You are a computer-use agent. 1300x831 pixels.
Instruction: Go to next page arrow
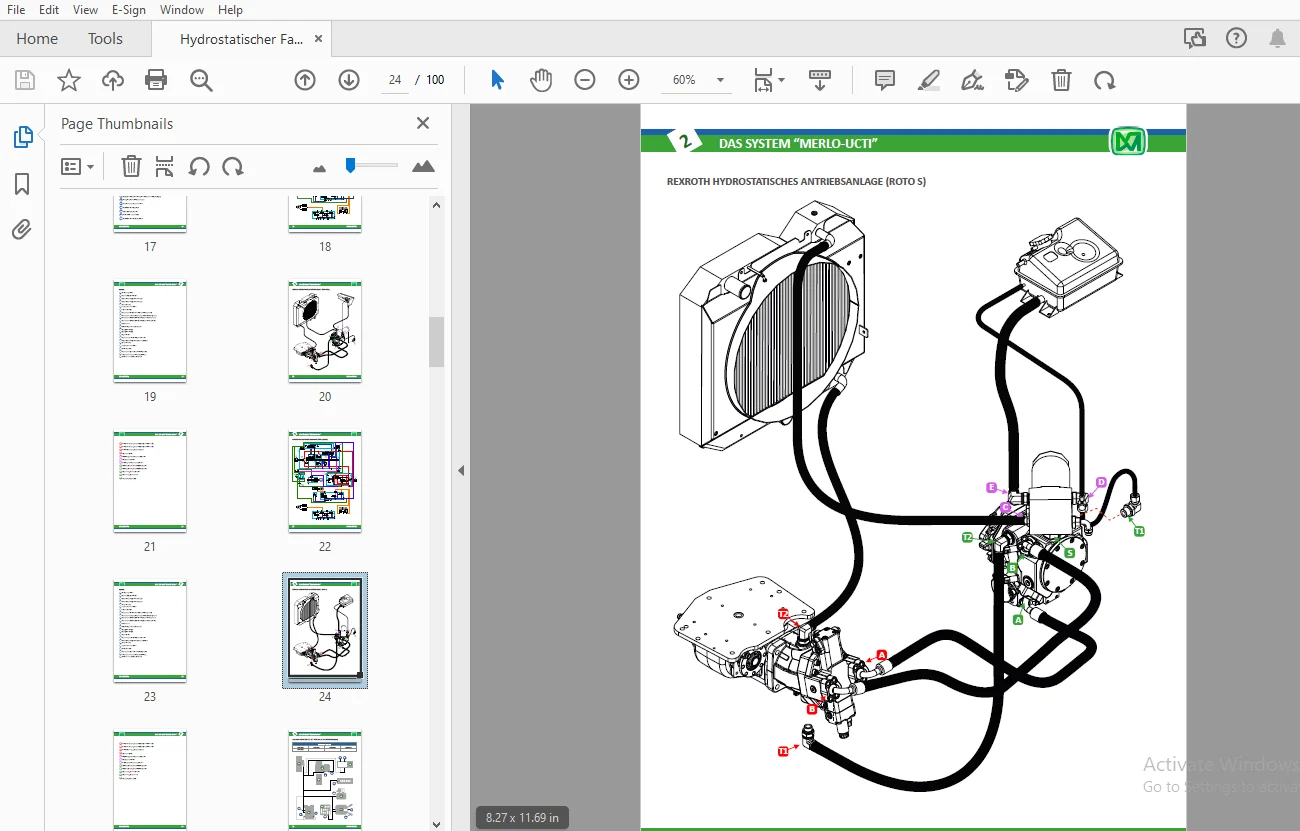pyautogui.click(x=349, y=80)
